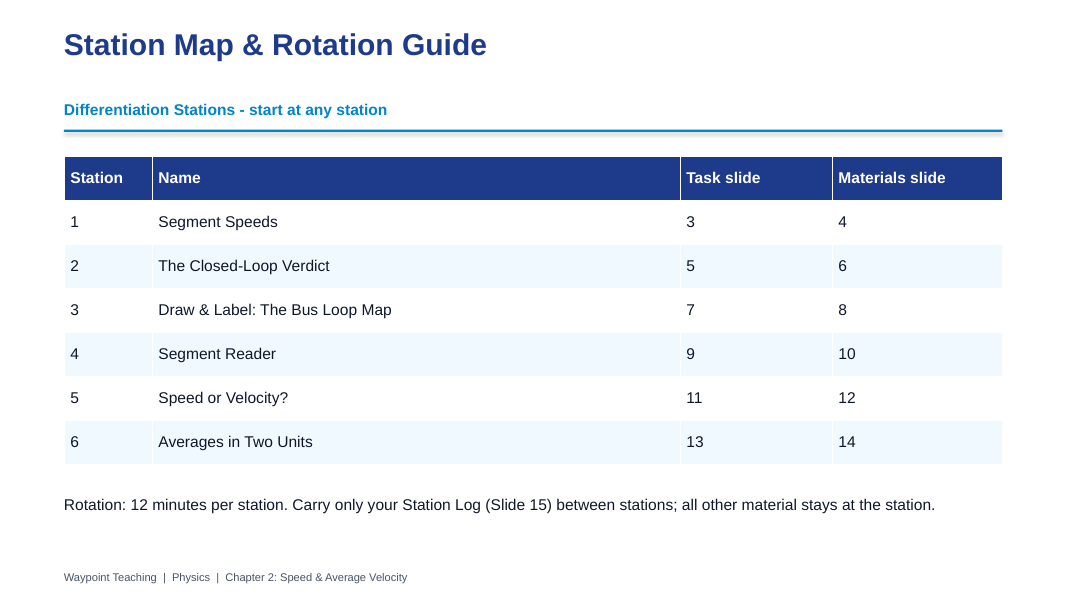
Task: Click station number in Bus Loop Map row
Action: [108, 310]
